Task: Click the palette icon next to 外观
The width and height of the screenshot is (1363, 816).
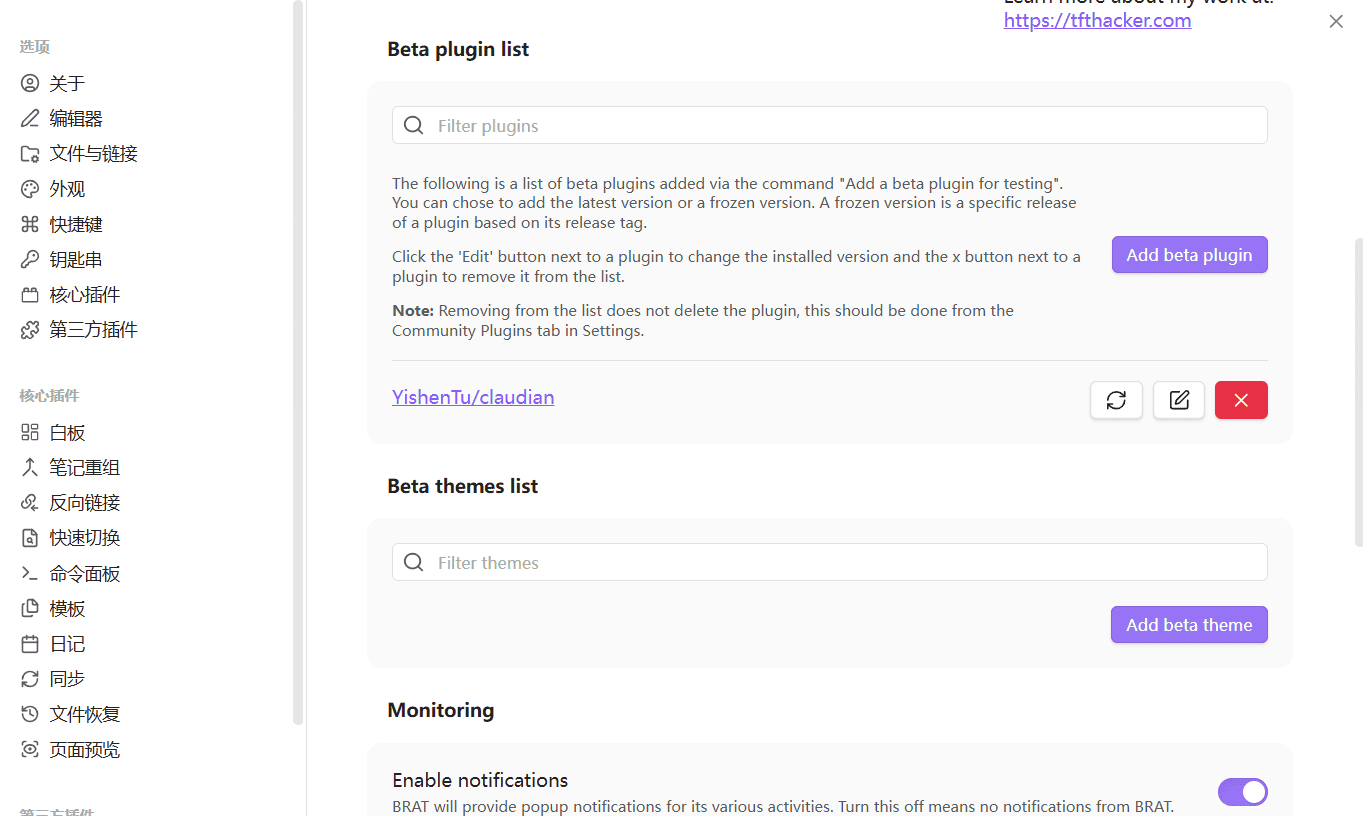Action: click(30, 189)
